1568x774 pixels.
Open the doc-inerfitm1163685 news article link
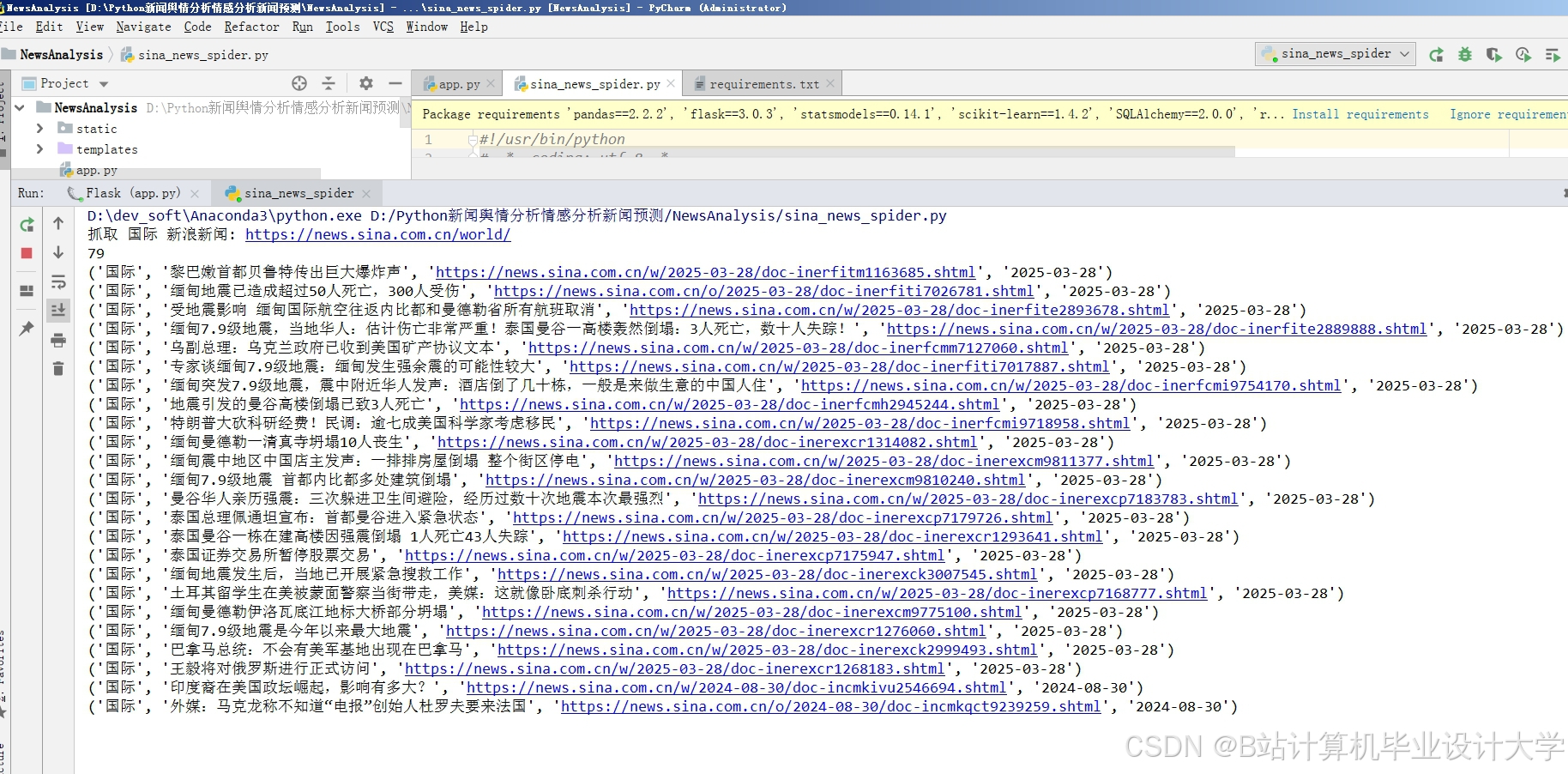point(704,272)
